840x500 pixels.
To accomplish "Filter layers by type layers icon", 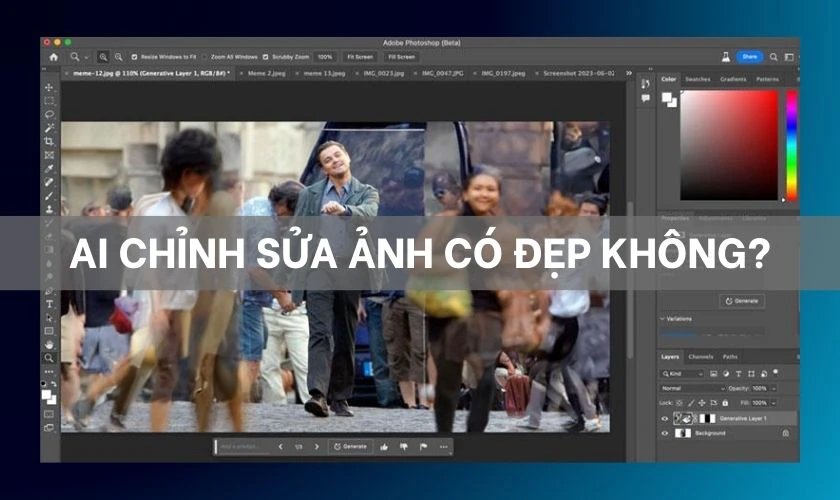I will pyautogui.click(x=739, y=374).
